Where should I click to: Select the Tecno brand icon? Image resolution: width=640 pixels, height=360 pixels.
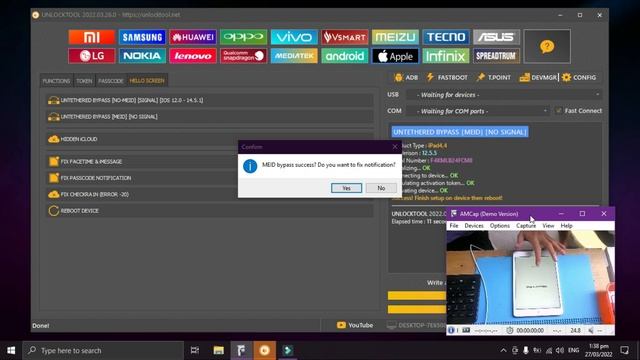coord(446,37)
